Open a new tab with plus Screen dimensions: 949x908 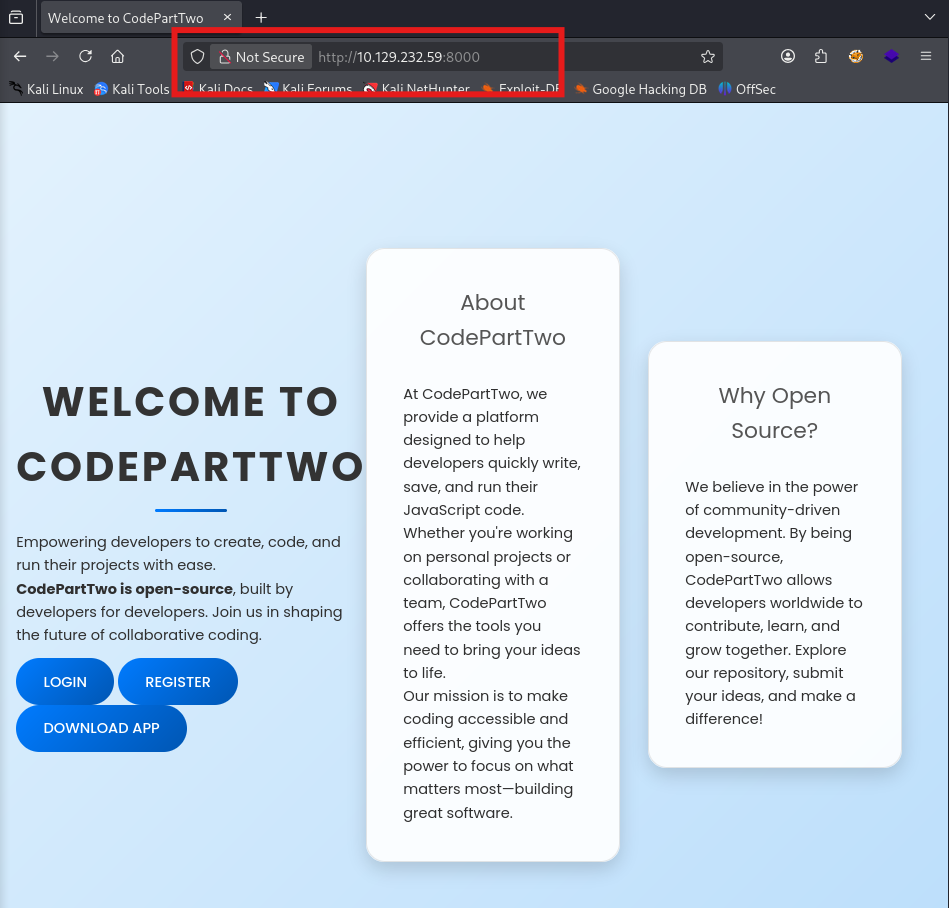(x=261, y=18)
